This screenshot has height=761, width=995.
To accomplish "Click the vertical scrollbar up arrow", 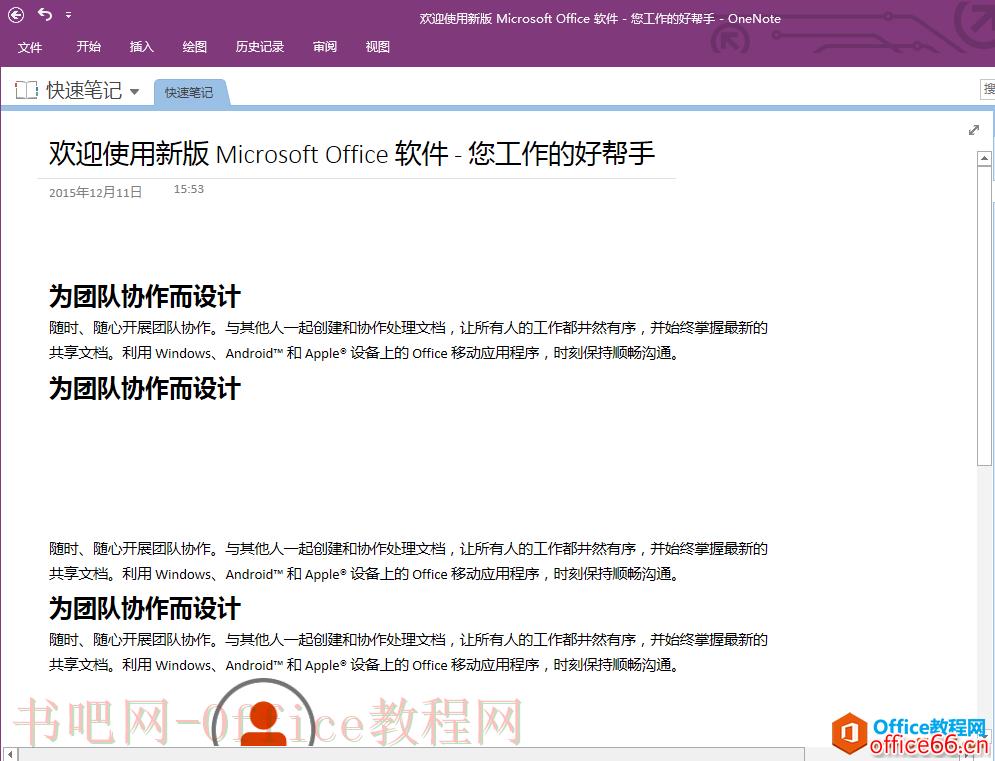I will coord(984,158).
